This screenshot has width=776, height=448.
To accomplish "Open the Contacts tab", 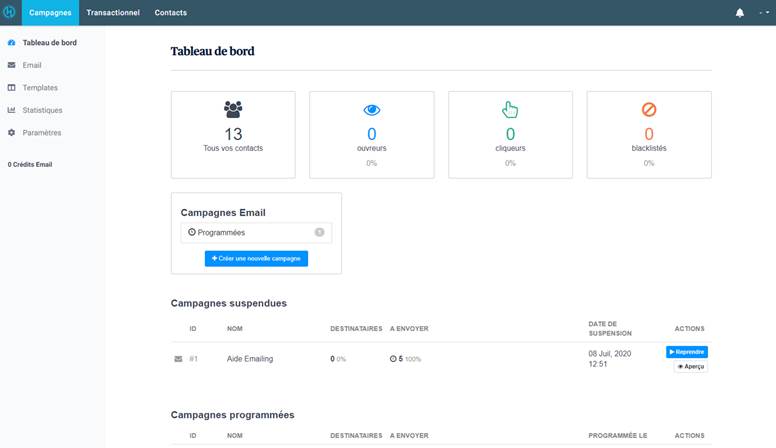I will (170, 13).
